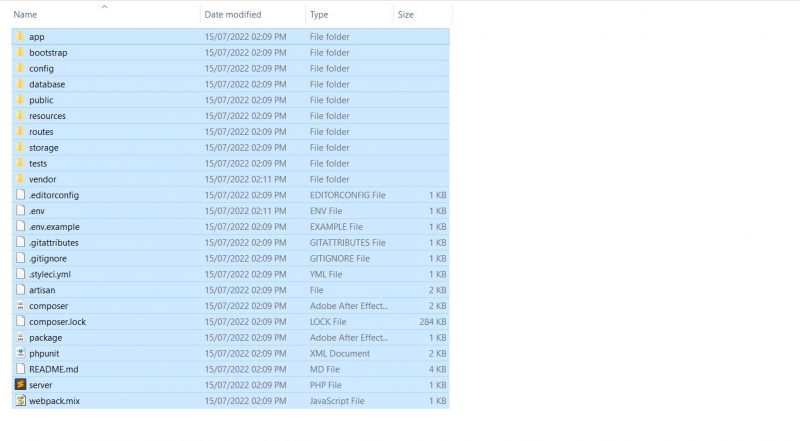Click the composer file icon
800x441 pixels.
20,306
